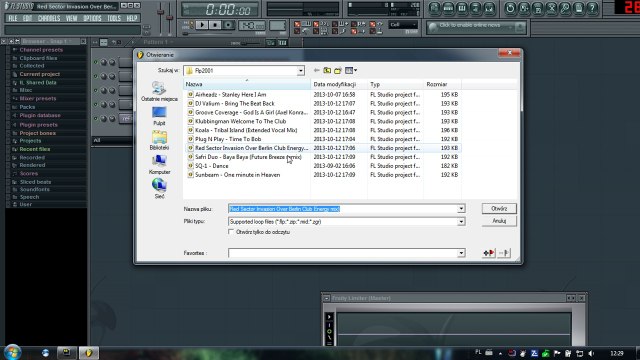Toggle second channel's green mute LED

click(96, 76)
